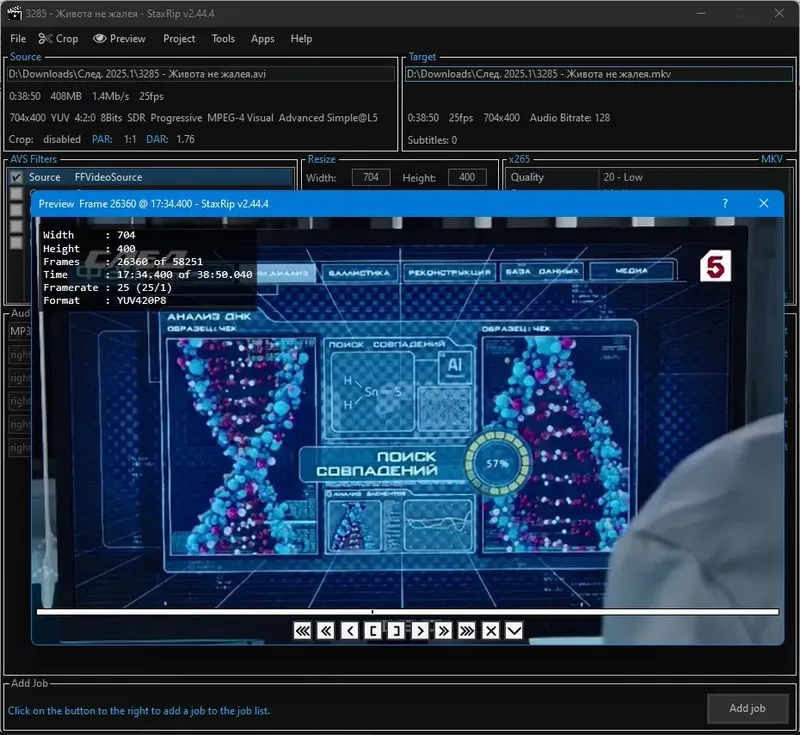Click the Source panel header link
This screenshot has width=800, height=735.
26,57
